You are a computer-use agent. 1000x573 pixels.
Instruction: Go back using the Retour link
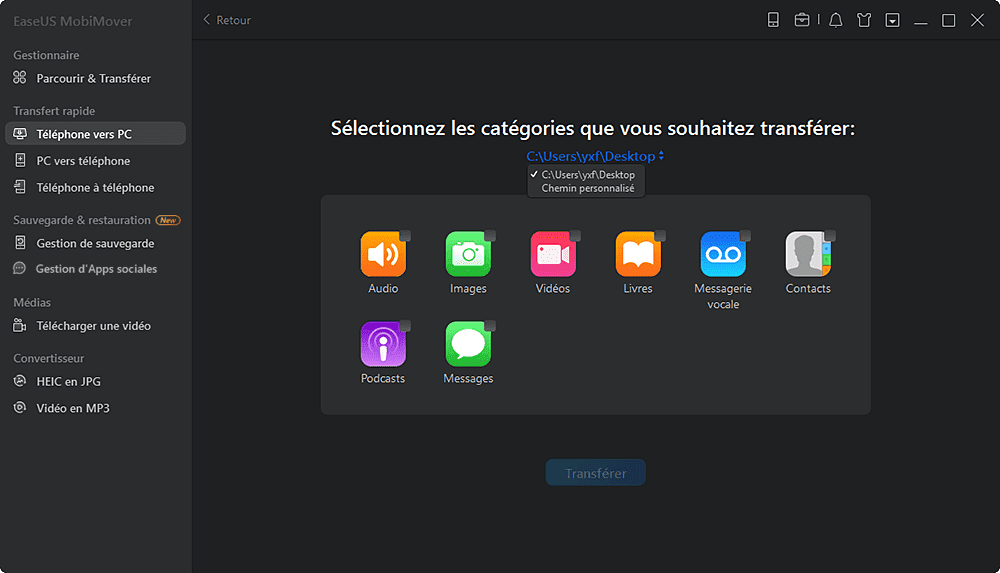click(x=227, y=20)
